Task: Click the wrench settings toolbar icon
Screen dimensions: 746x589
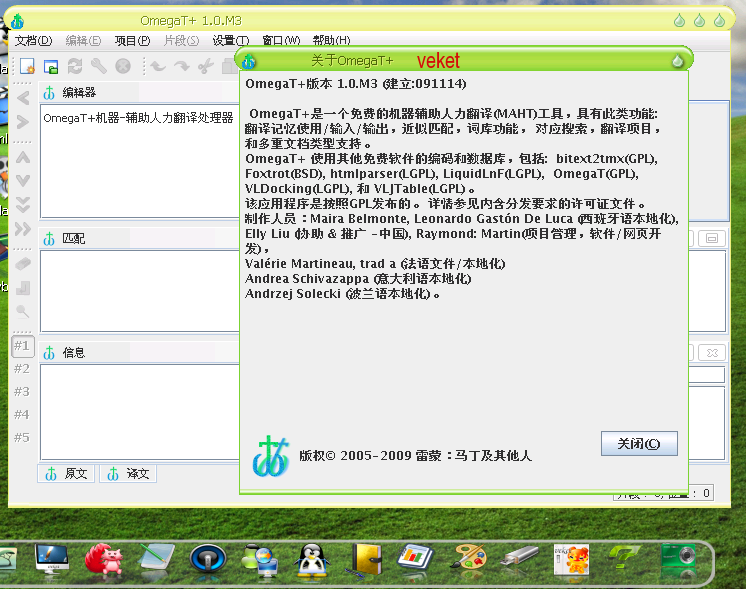Action: pyautogui.click(x=99, y=66)
